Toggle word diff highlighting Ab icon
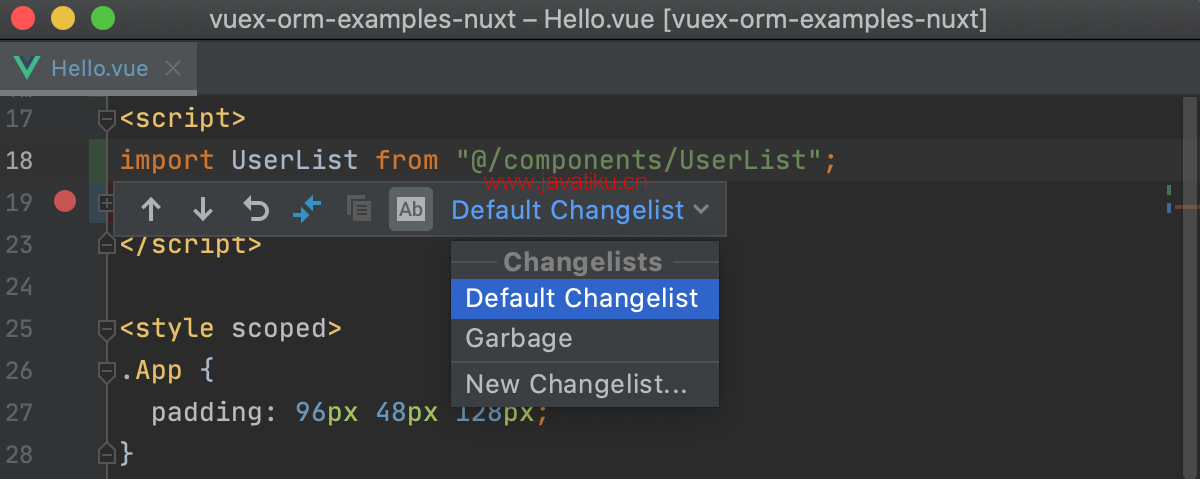This screenshot has width=1200, height=479. 411,209
